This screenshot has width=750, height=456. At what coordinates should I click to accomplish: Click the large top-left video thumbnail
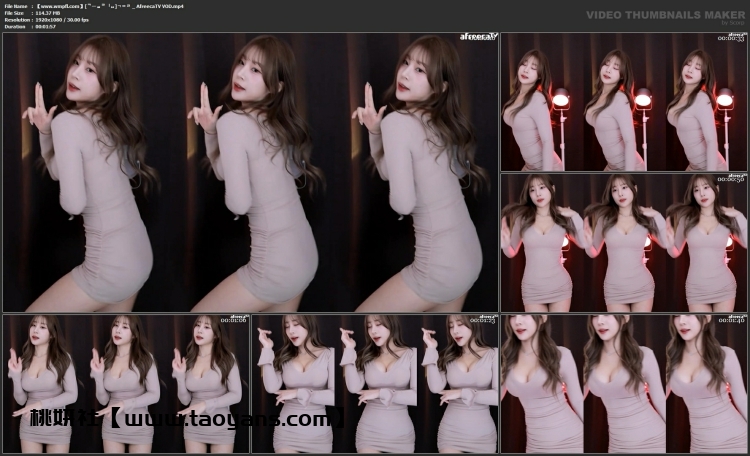coord(250,172)
